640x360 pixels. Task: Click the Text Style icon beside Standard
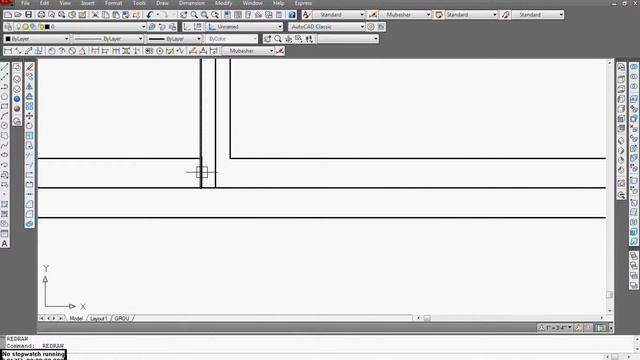307,15
